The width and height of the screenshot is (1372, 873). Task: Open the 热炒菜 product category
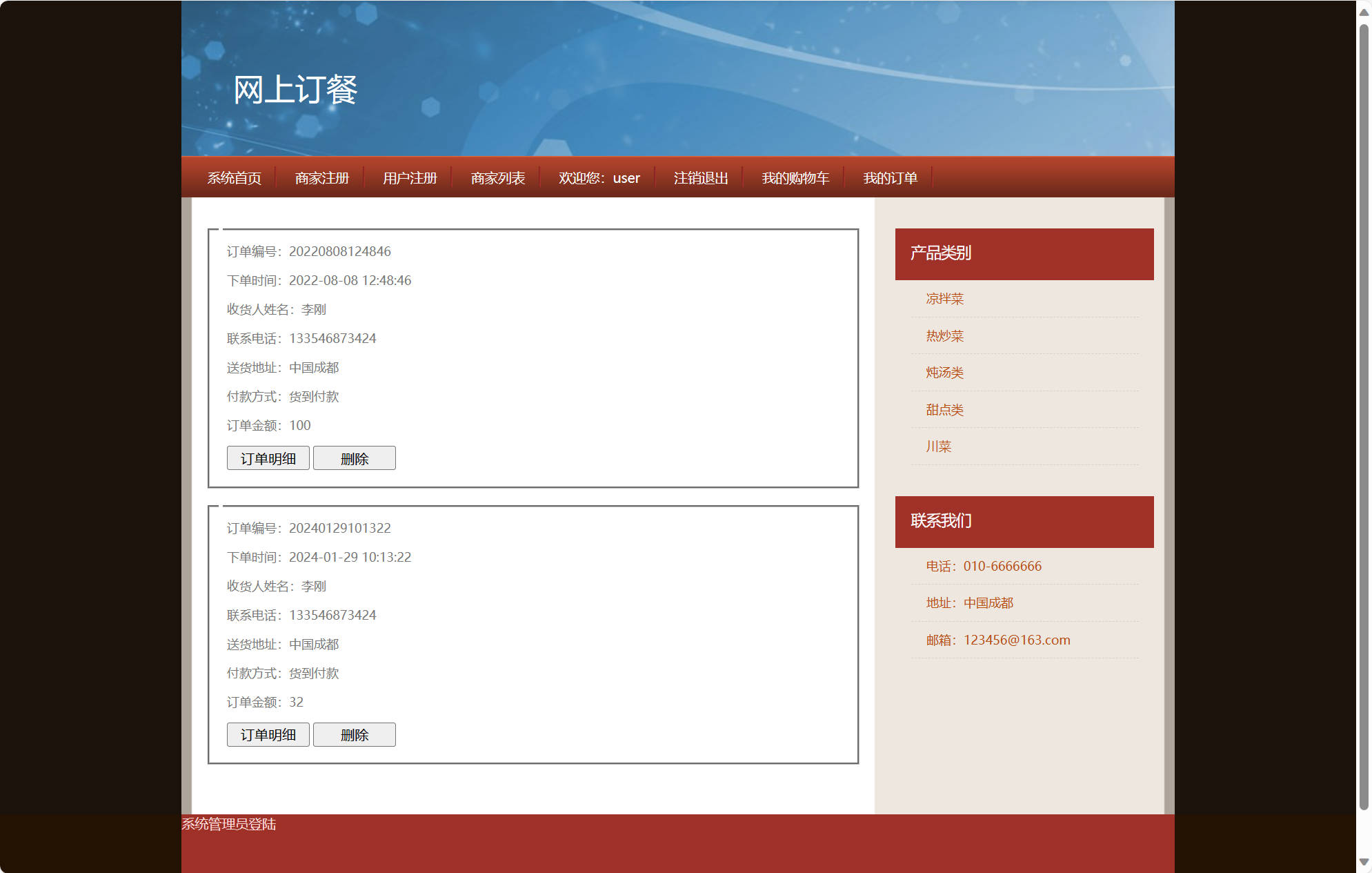(944, 336)
